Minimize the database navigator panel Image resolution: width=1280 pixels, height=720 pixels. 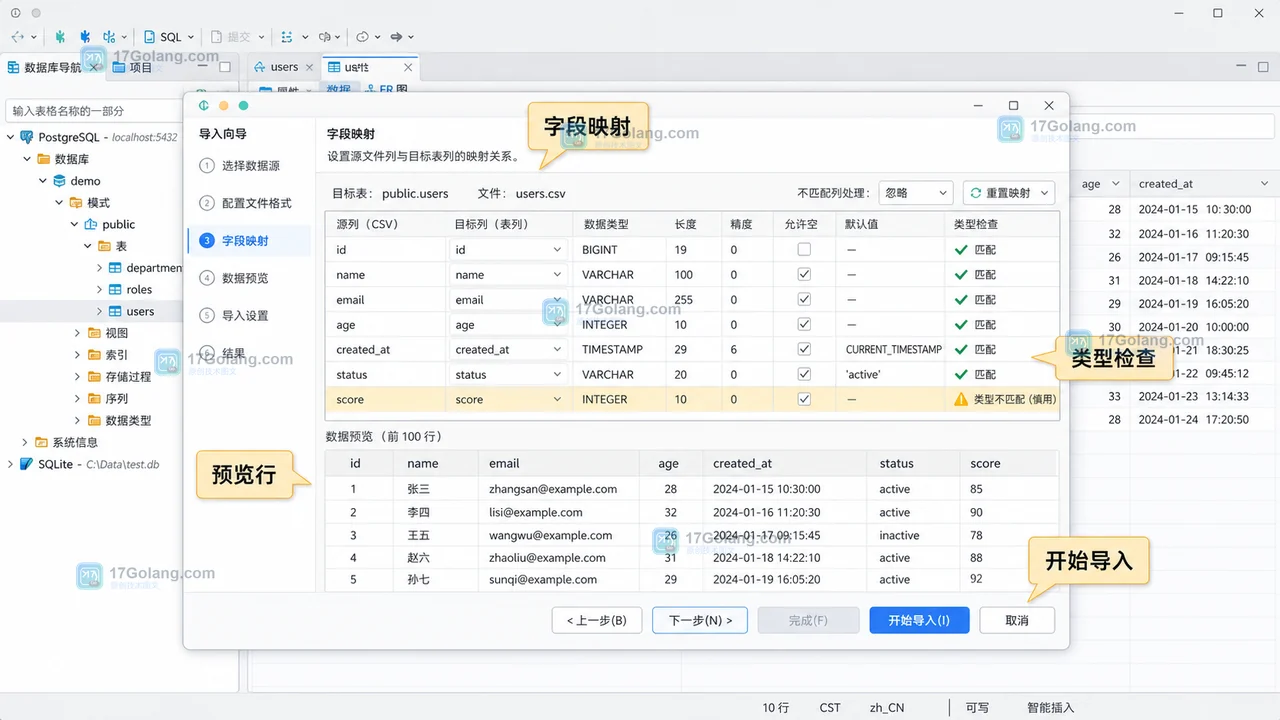(202, 67)
